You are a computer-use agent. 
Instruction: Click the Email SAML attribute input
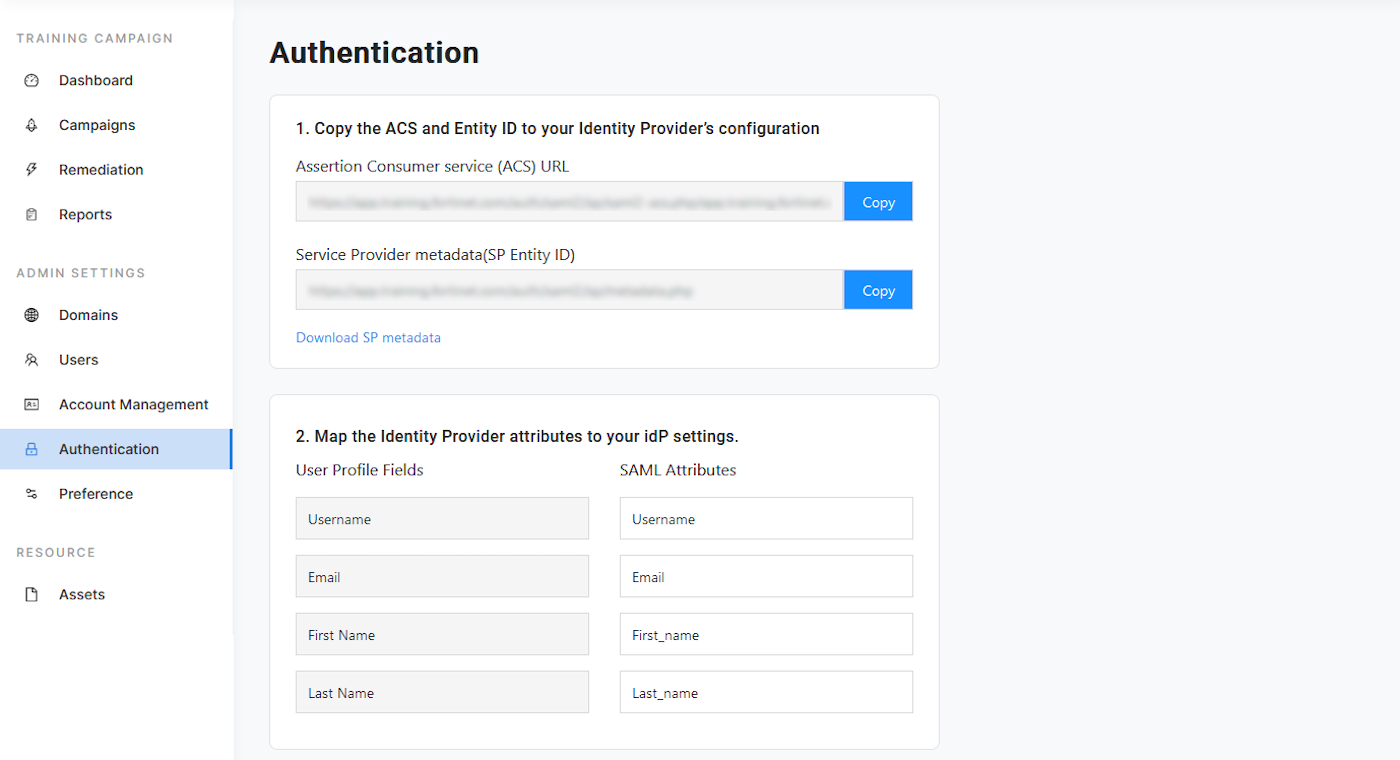766,576
